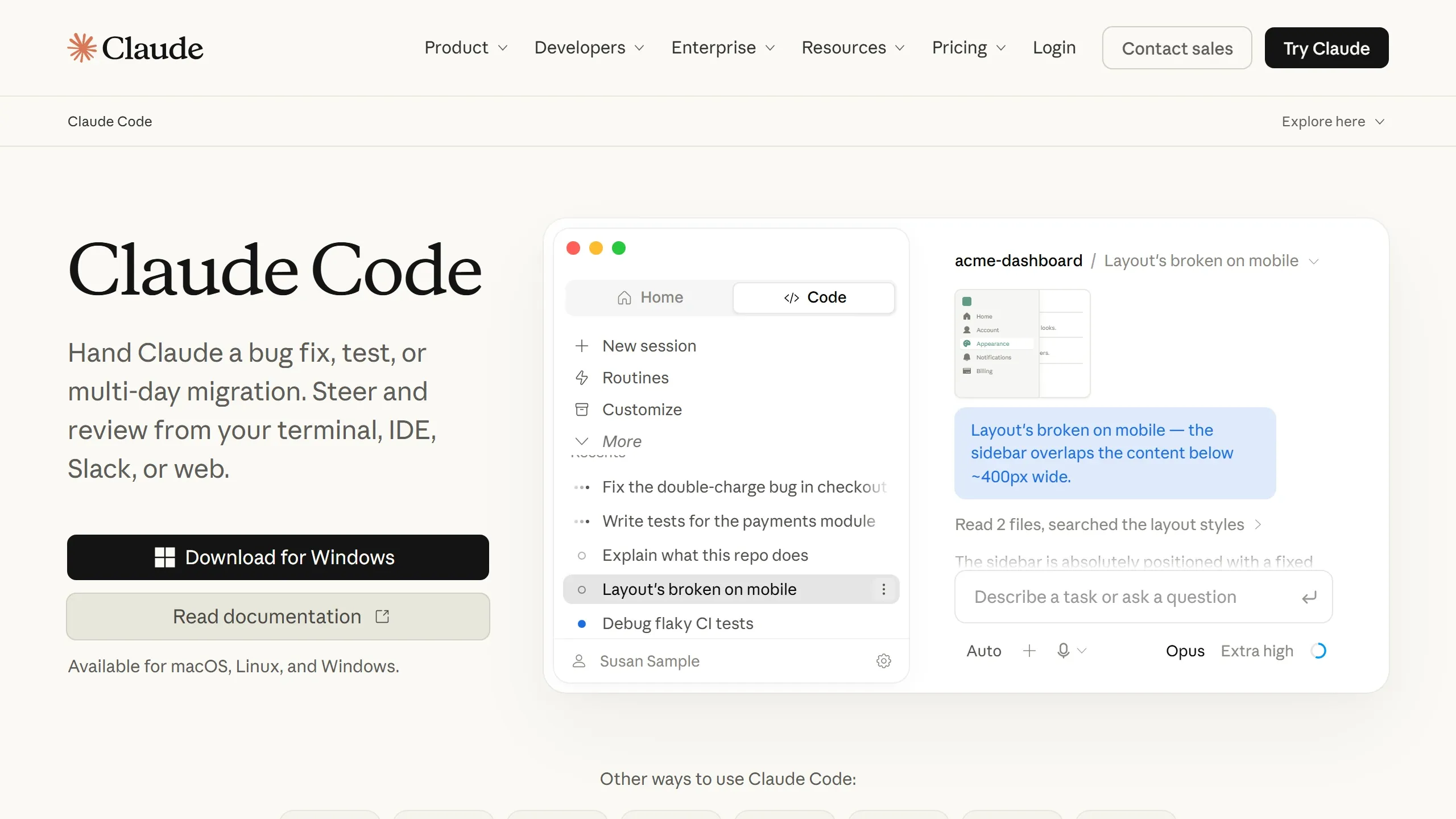Expand the Developers menu chevron
Viewport: 1456px width, 819px height.
(639, 48)
